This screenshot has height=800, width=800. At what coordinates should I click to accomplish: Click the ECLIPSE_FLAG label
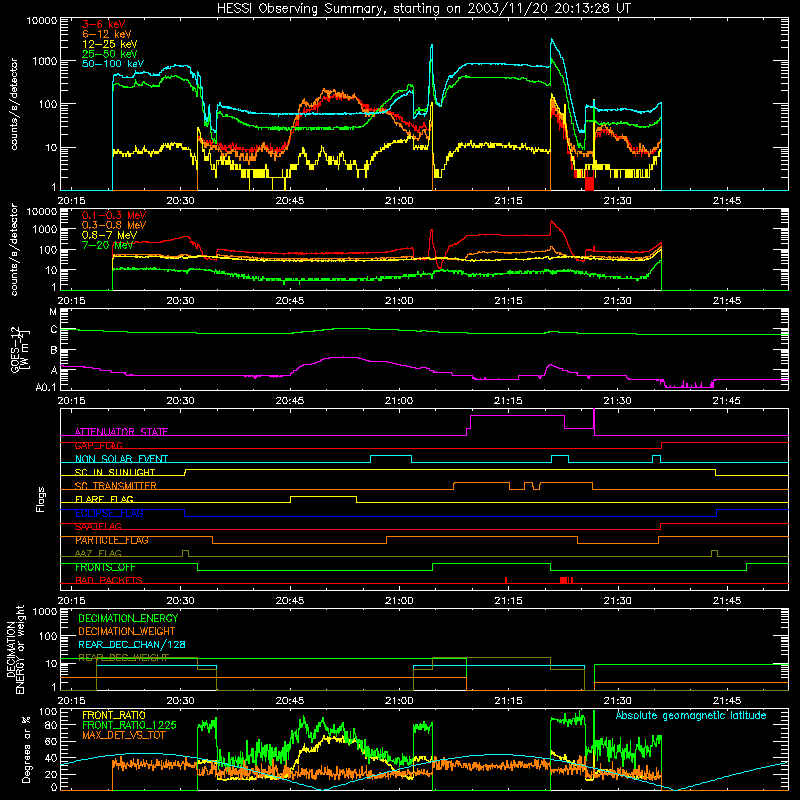(109, 513)
